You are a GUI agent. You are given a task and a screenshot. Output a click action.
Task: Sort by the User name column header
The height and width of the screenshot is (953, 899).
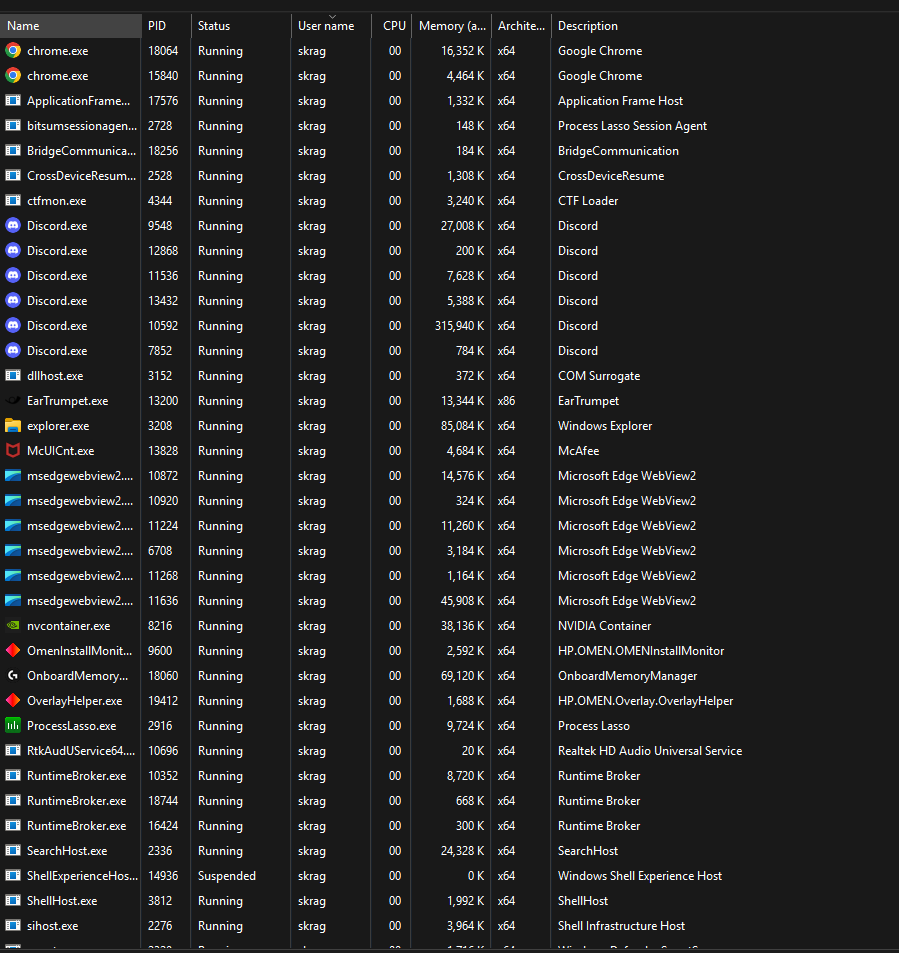(x=331, y=26)
